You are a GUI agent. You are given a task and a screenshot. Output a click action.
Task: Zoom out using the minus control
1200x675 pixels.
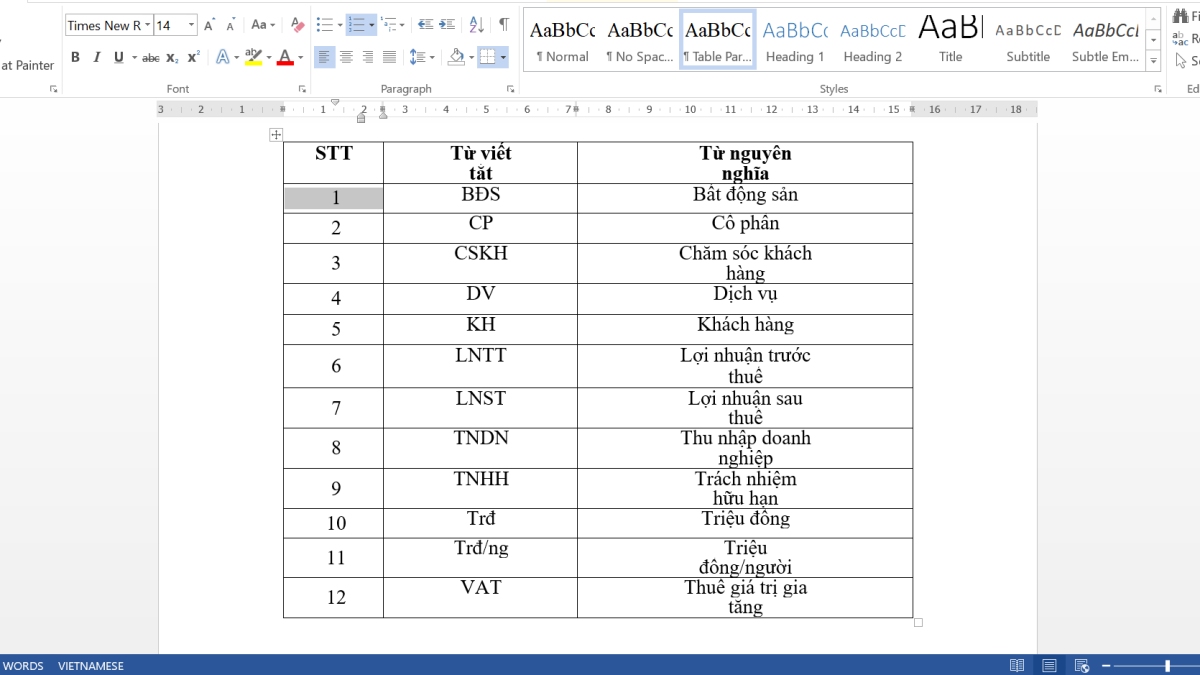click(x=1106, y=665)
